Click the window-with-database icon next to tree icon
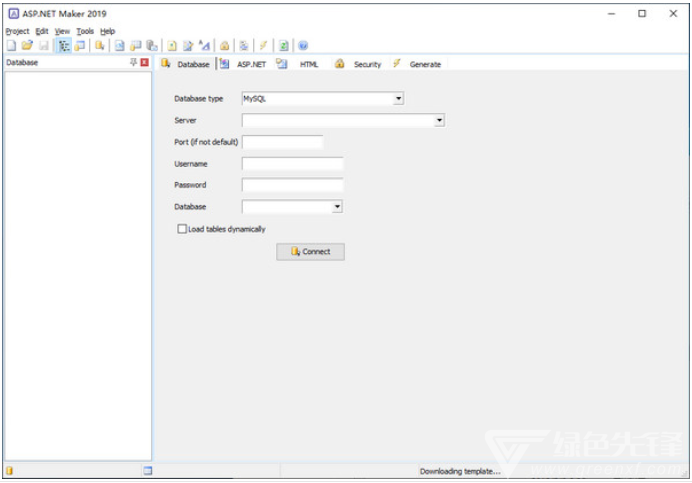This screenshot has width=692, height=483. [x=80, y=45]
